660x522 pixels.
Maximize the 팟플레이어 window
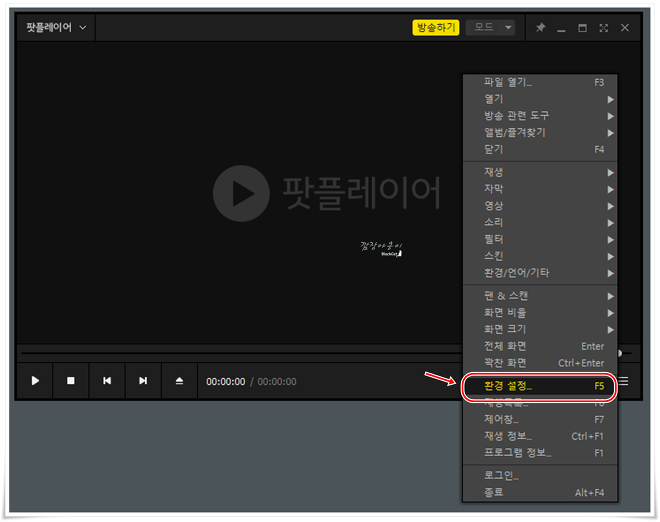(583, 28)
